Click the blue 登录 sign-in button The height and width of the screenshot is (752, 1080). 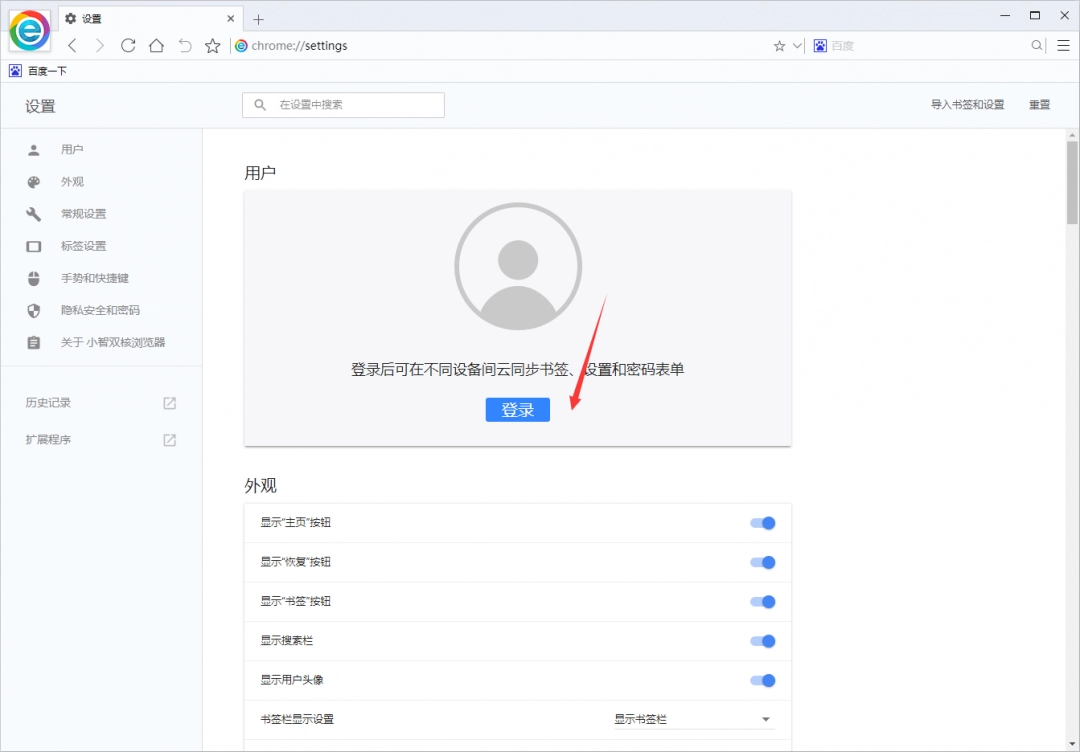tap(517, 409)
